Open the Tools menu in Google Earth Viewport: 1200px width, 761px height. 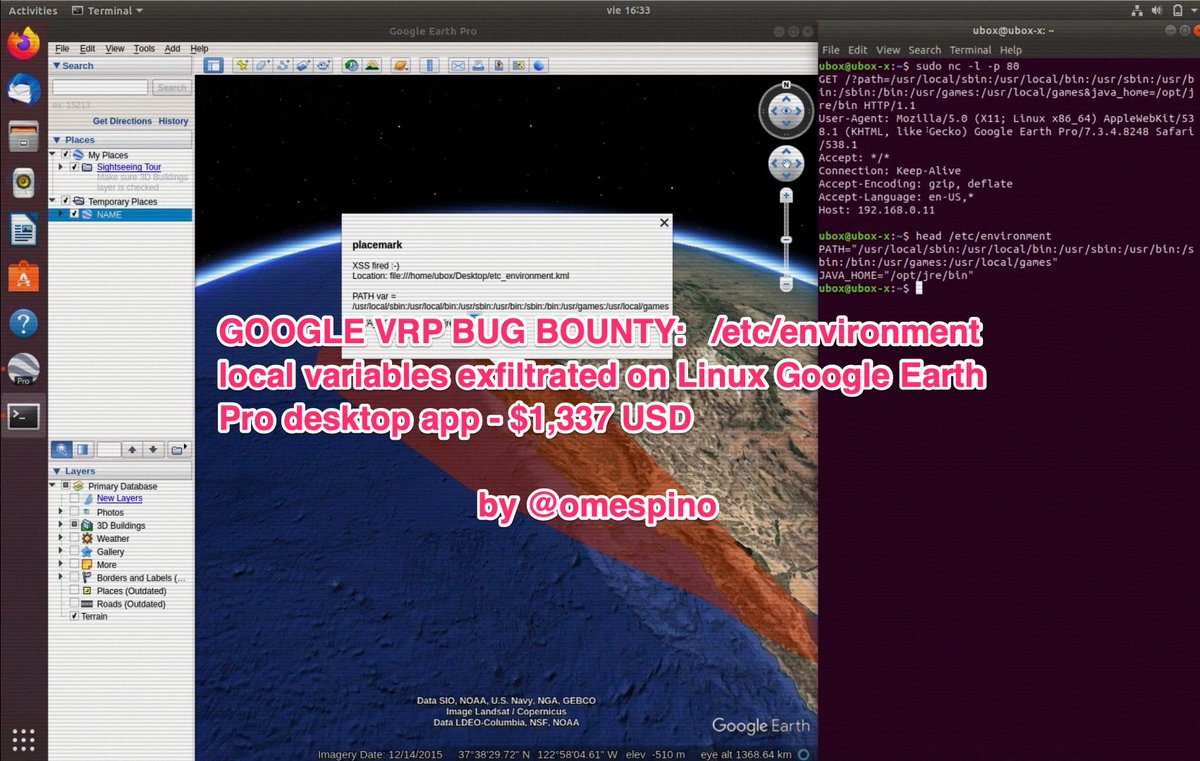[x=144, y=48]
